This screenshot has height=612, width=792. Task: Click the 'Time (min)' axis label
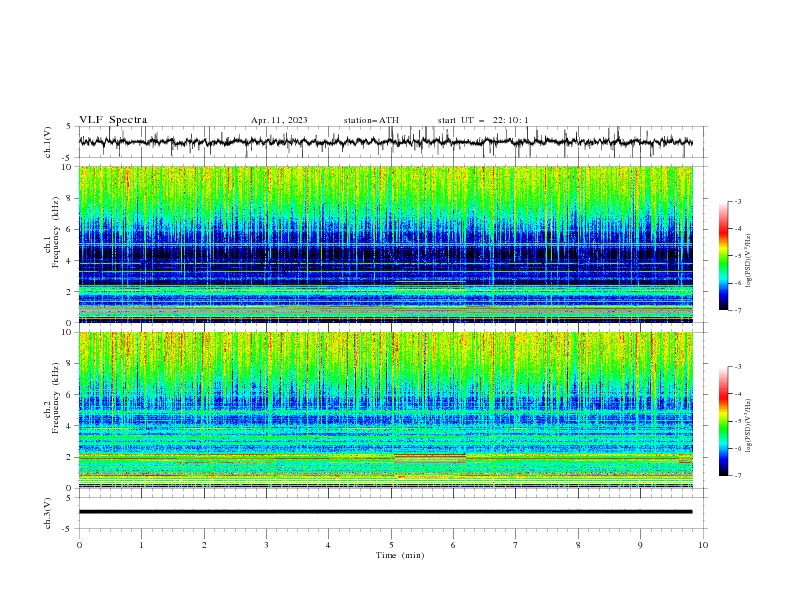[400, 555]
